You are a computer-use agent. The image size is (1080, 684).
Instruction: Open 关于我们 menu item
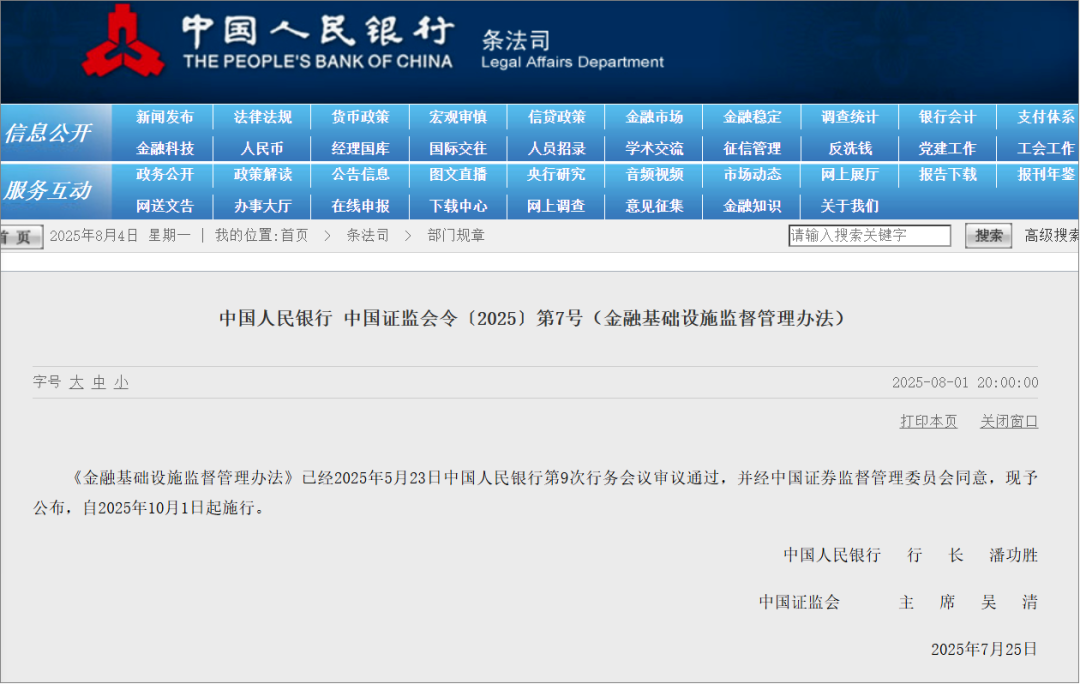849,206
